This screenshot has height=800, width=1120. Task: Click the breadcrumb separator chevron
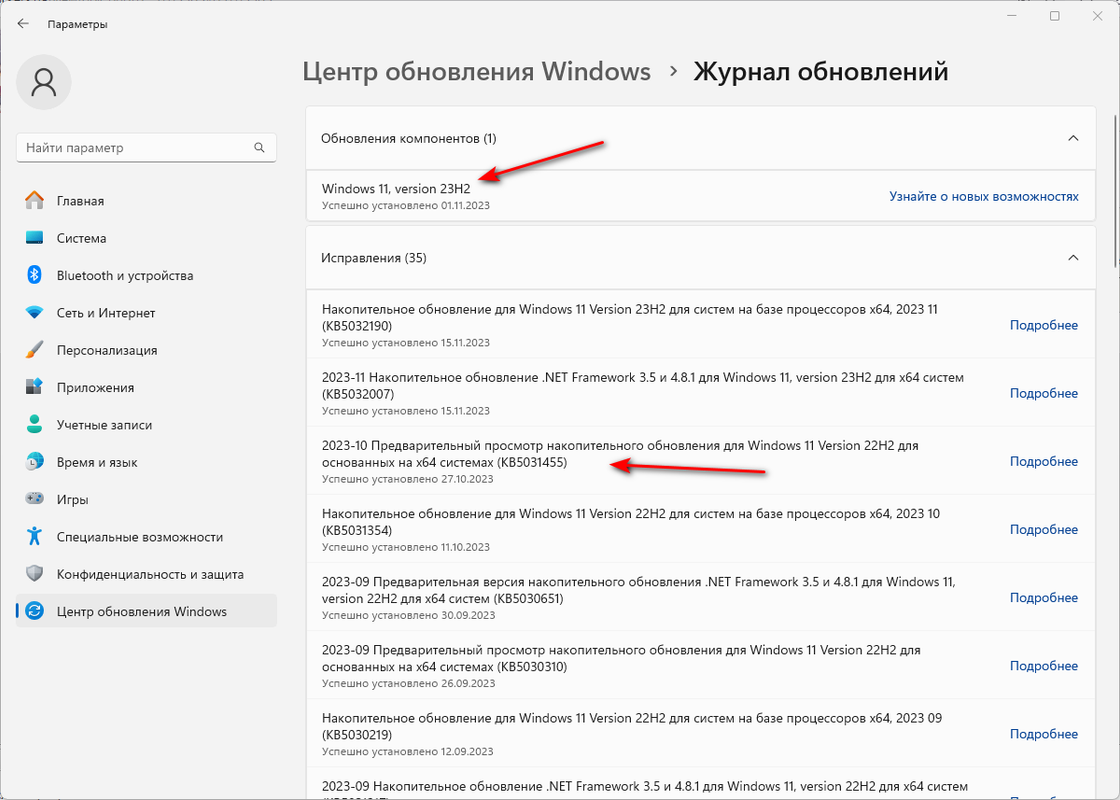(x=673, y=71)
